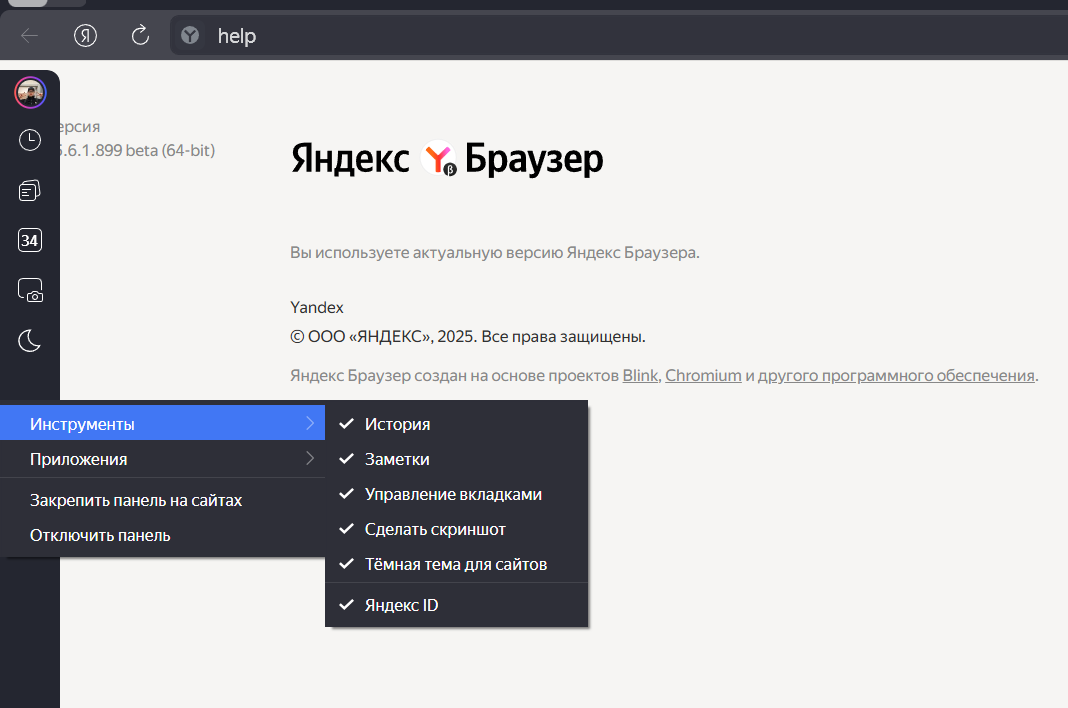
Task: Click the Yandex site icon in address bar
Action: coord(190,35)
